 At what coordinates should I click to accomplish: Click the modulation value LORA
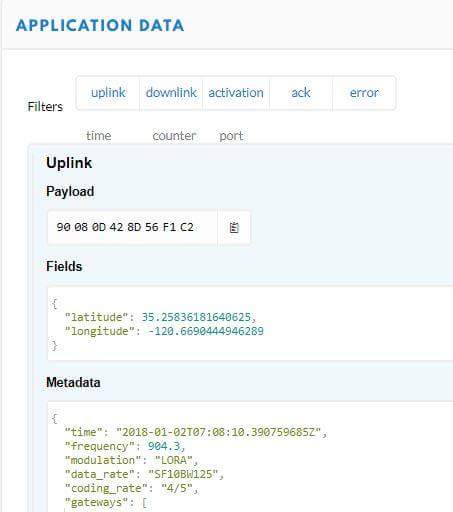click(x=174, y=460)
